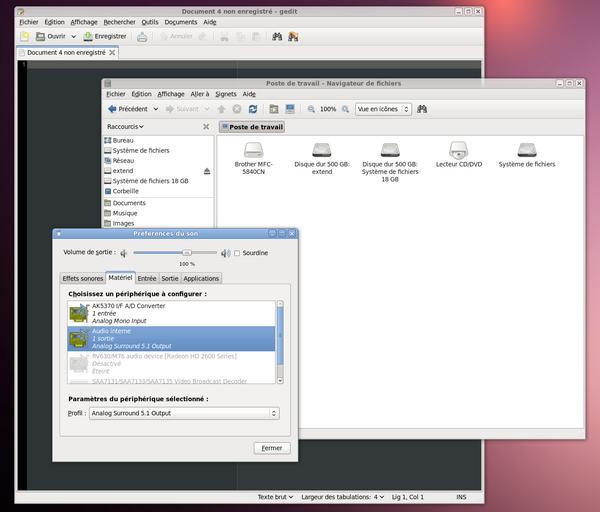Open the Signets menu in file browser
Screen dimensions: 600x512
(x=226, y=94)
